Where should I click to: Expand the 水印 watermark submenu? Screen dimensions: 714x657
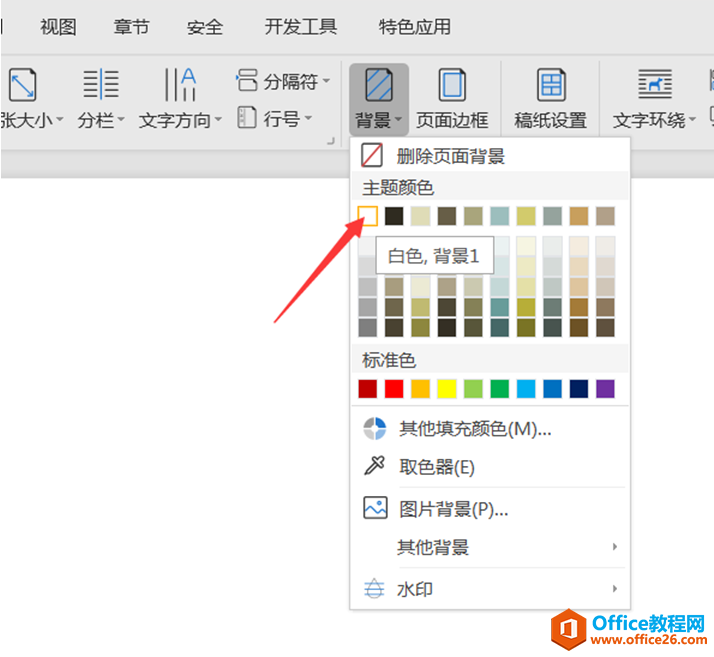tap(490, 589)
